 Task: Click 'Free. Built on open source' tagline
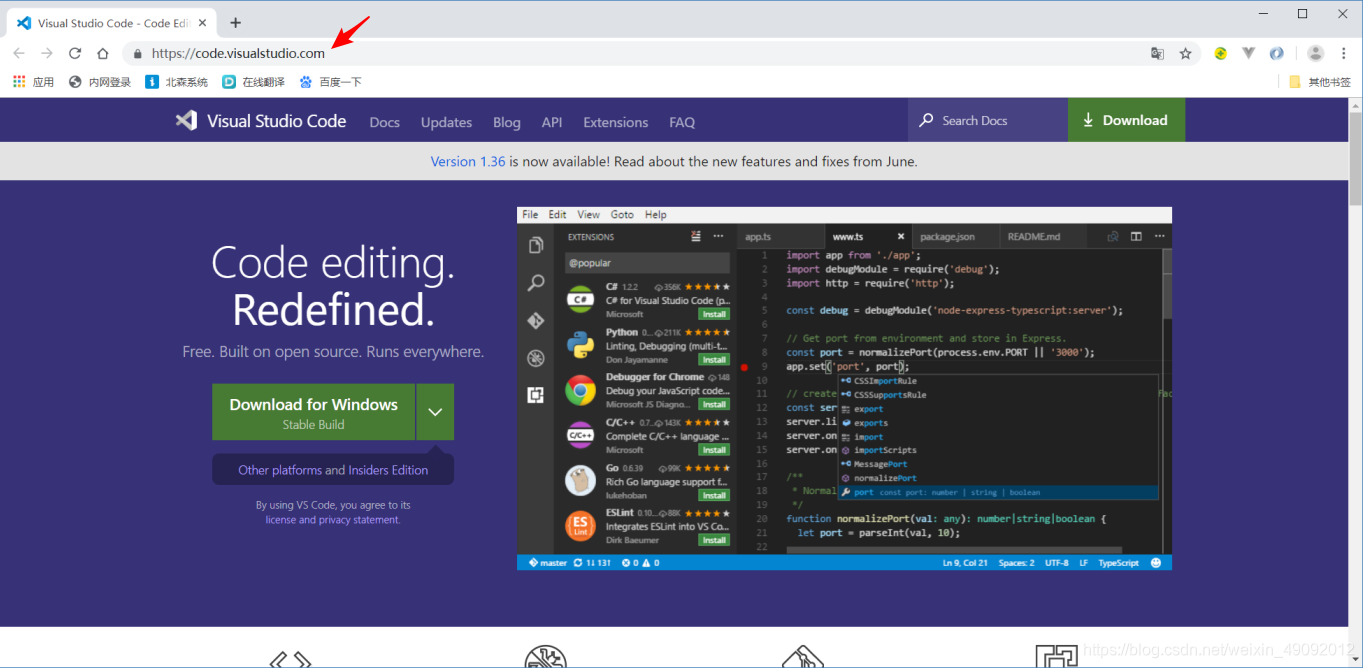pos(333,352)
